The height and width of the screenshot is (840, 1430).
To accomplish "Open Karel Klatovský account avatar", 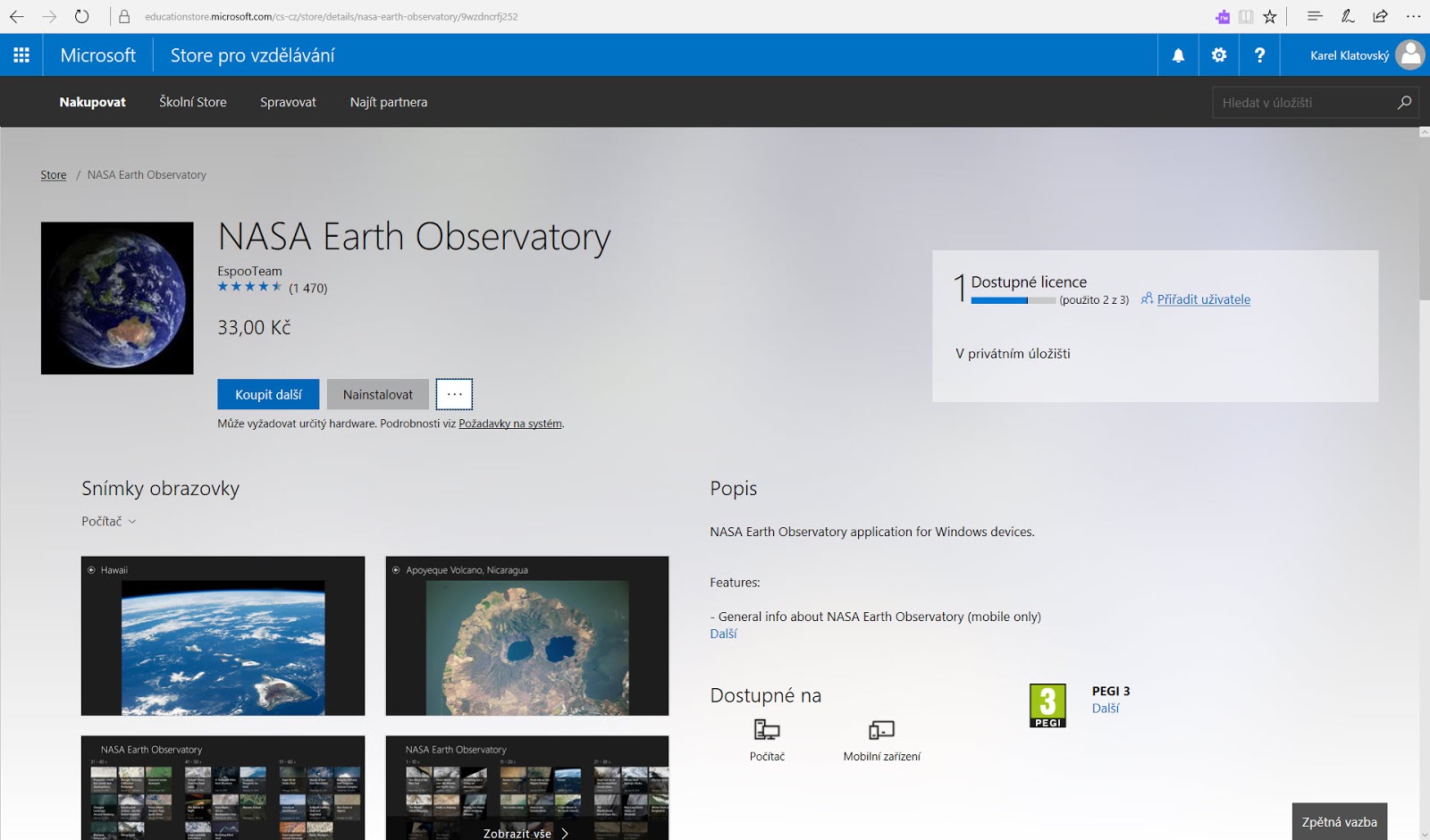I will coord(1410,55).
